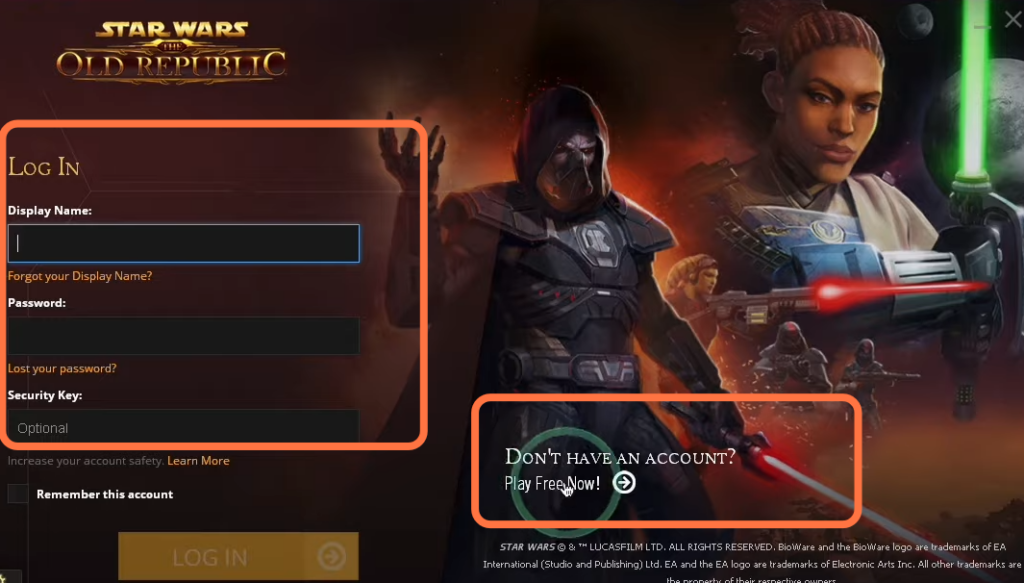The height and width of the screenshot is (583, 1024).
Task: Click the small icon in bottom-left corner
Action: pyautogui.click(x=3, y=577)
